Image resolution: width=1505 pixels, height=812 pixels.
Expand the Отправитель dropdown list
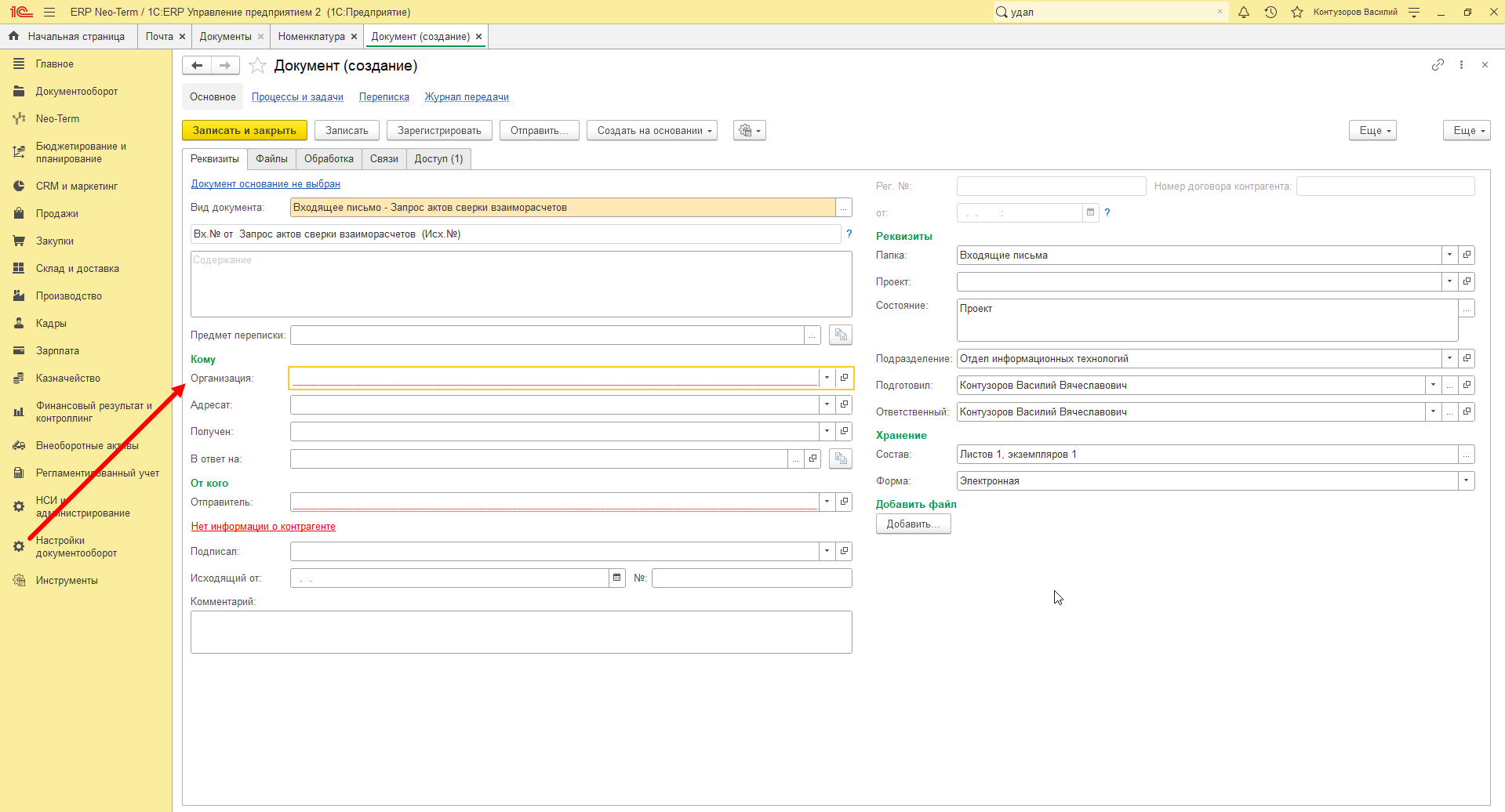(x=827, y=502)
